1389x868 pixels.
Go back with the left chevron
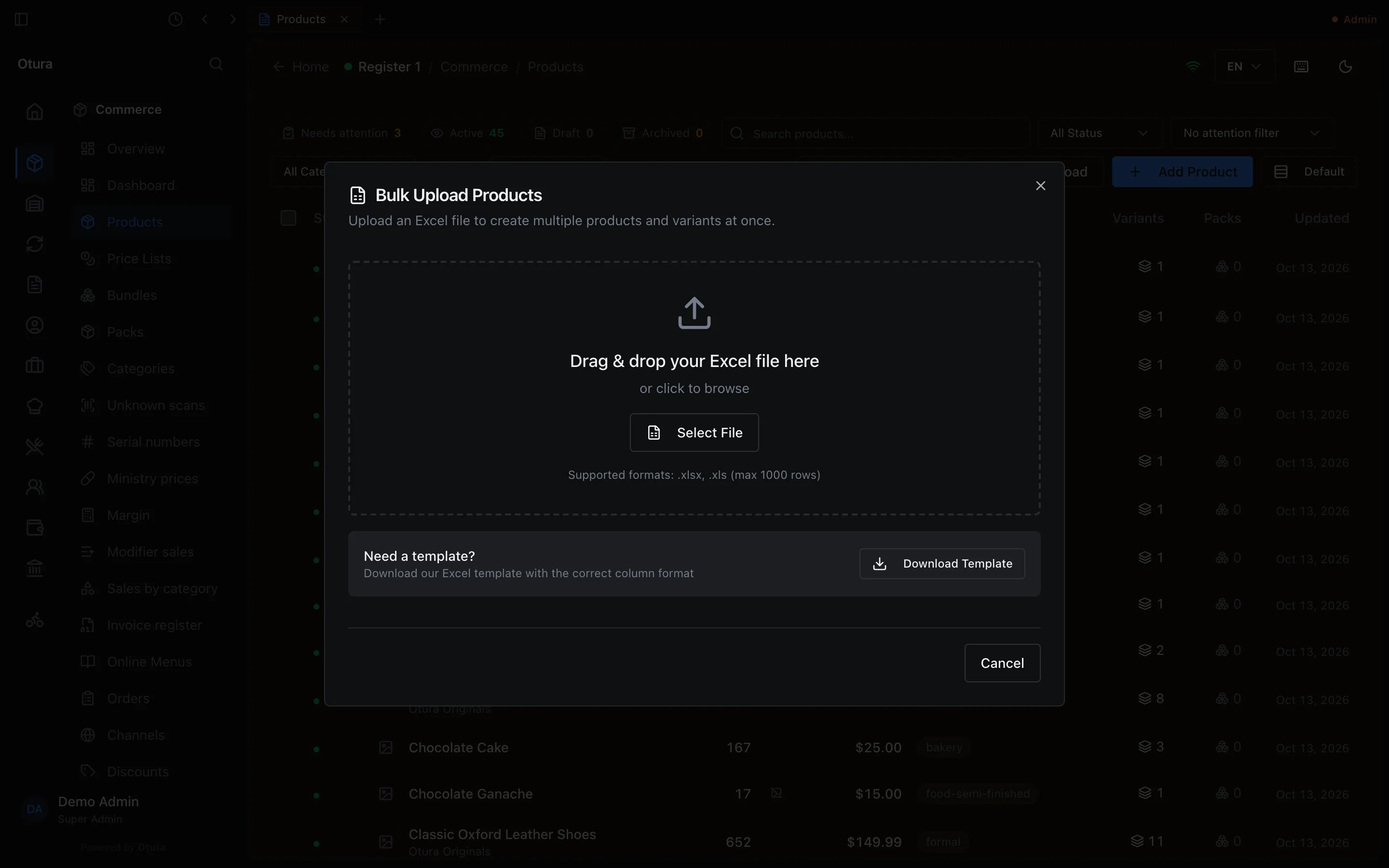[205, 19]
